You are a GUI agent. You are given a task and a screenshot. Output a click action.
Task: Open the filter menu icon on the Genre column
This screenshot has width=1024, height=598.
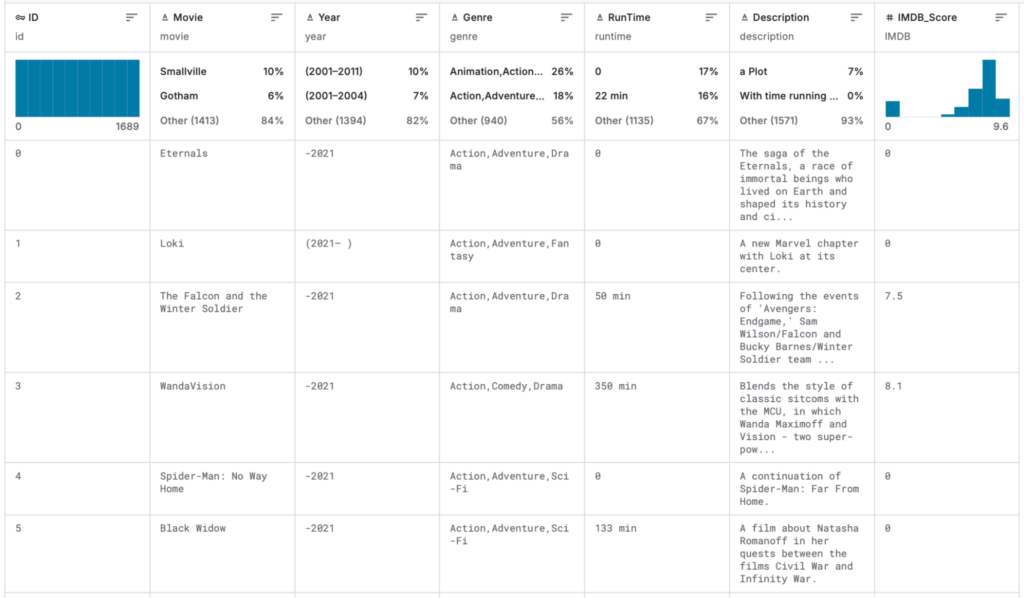click(564, 16)
